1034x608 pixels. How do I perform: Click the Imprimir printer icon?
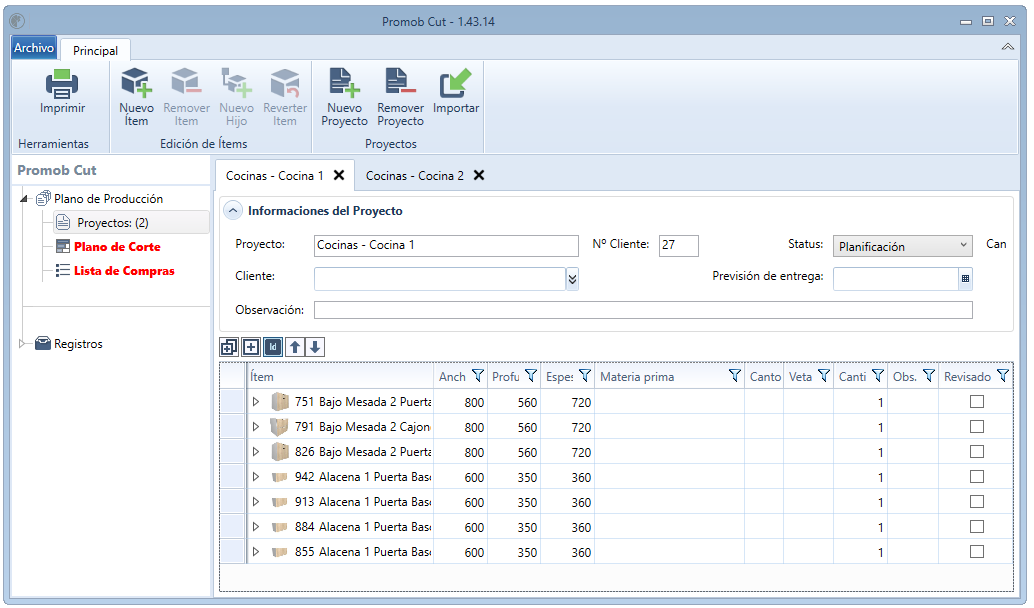(62, 84)
